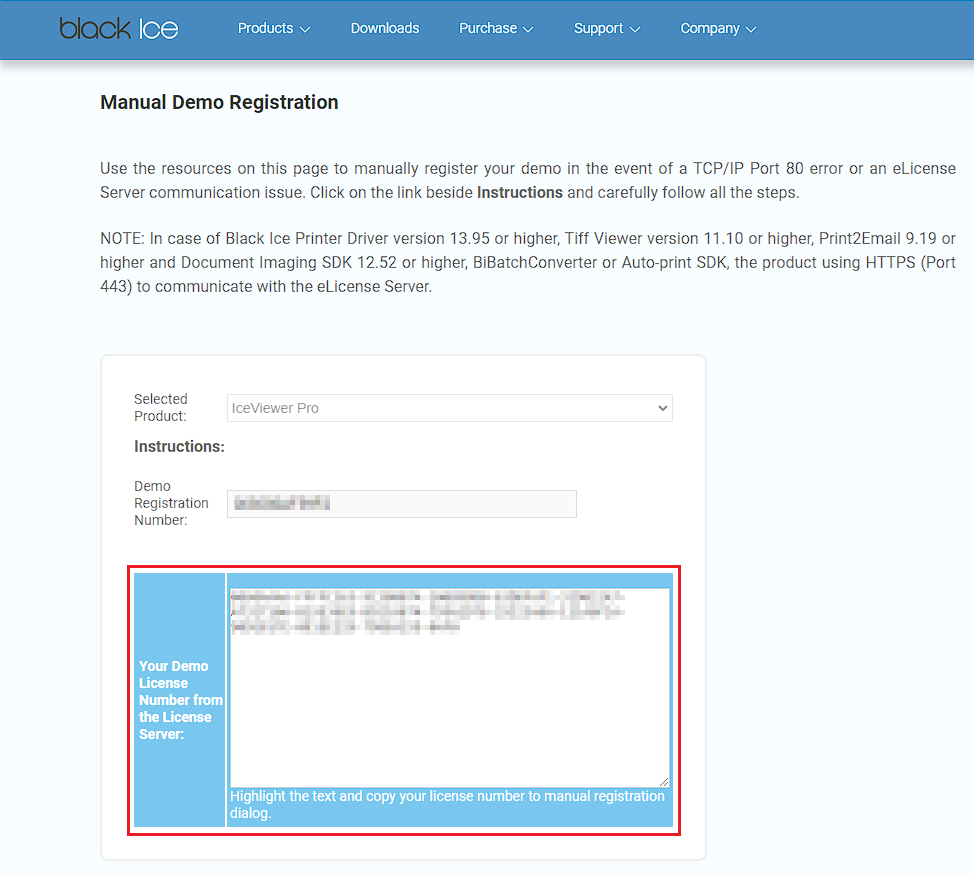Open the Support menu
The image size is (974, 874).
point(606,29)
